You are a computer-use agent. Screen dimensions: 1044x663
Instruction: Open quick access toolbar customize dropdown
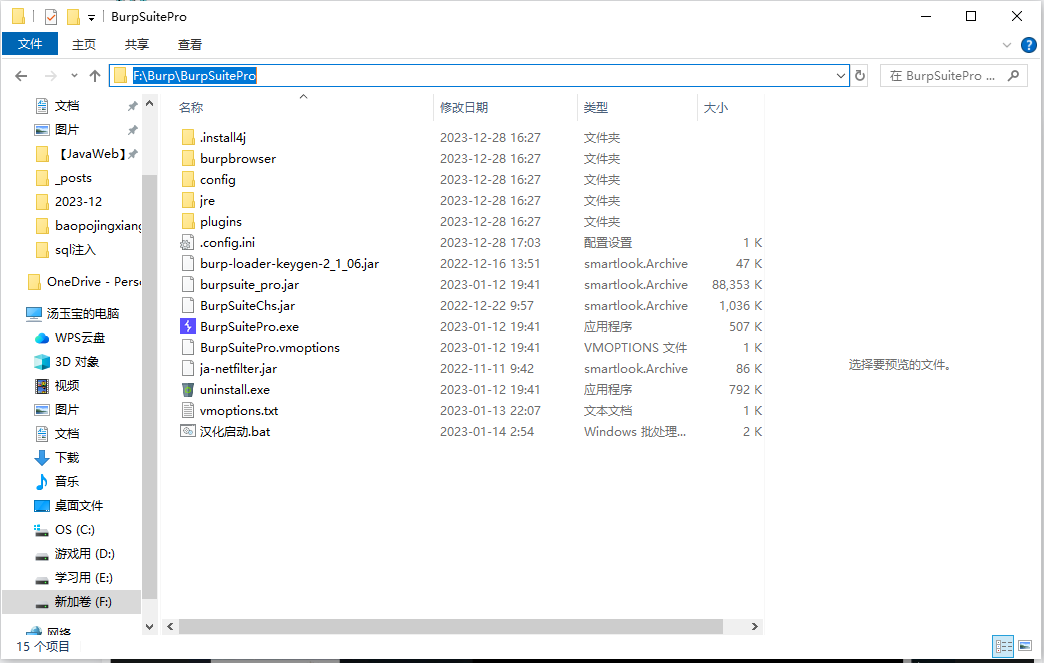pos(91,17)
